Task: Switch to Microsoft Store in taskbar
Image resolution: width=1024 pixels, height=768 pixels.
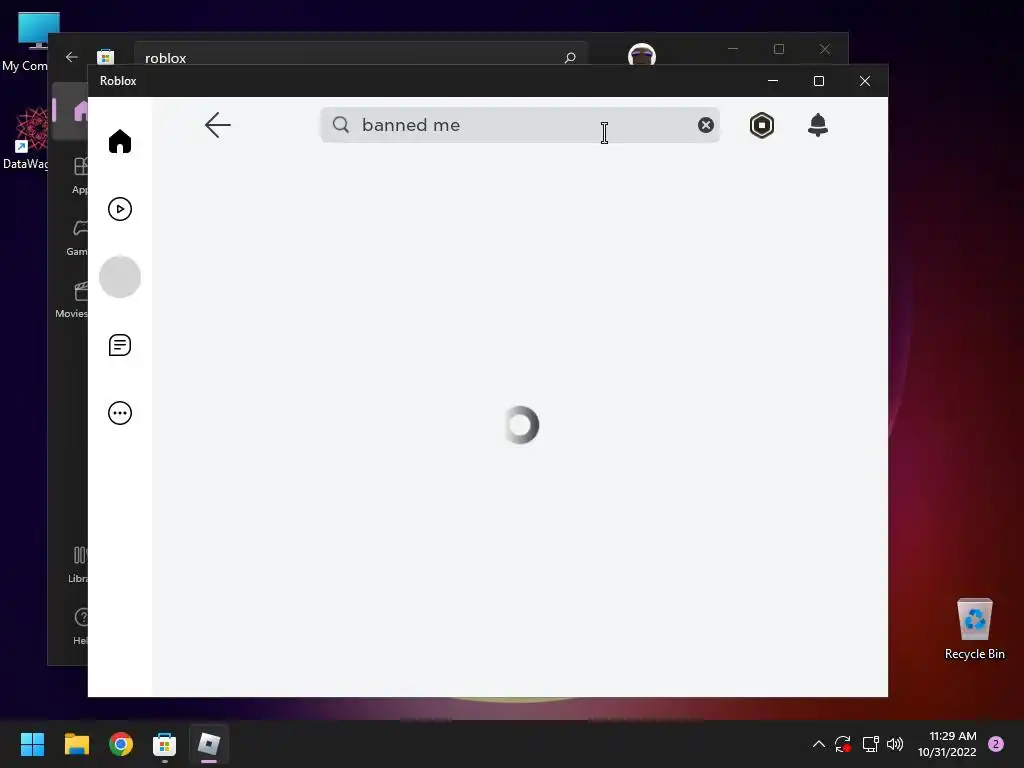Action: coord(165,744)
